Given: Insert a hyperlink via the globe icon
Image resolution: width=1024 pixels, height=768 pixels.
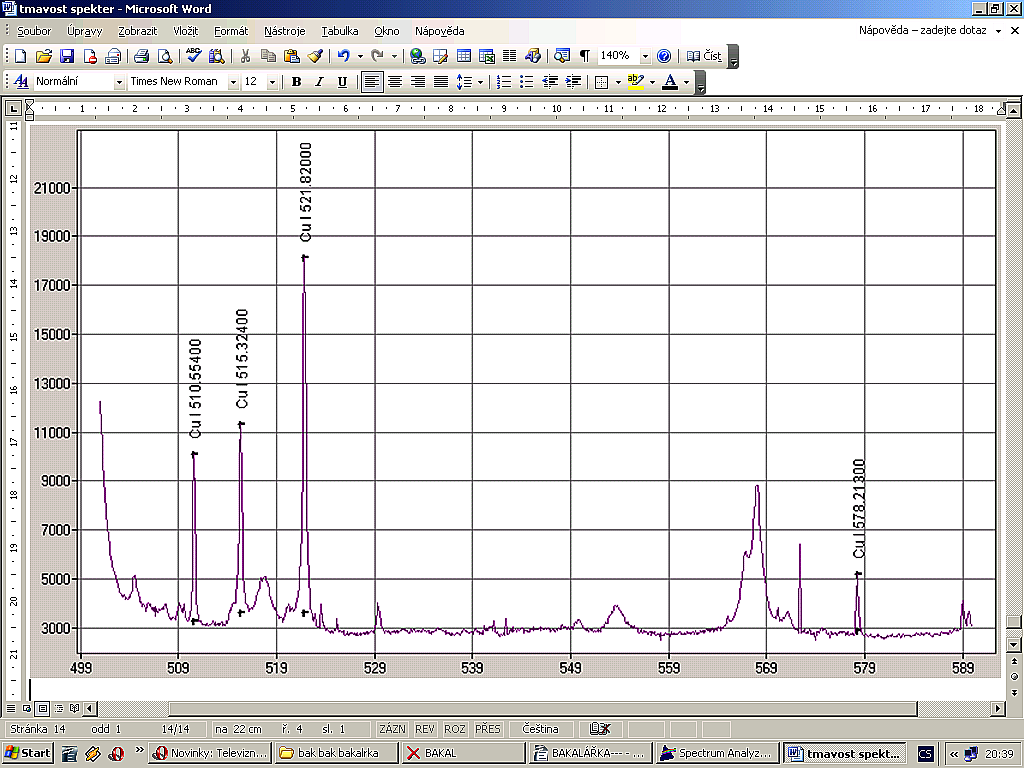Looking at the screenshot, I should (418, 56).
